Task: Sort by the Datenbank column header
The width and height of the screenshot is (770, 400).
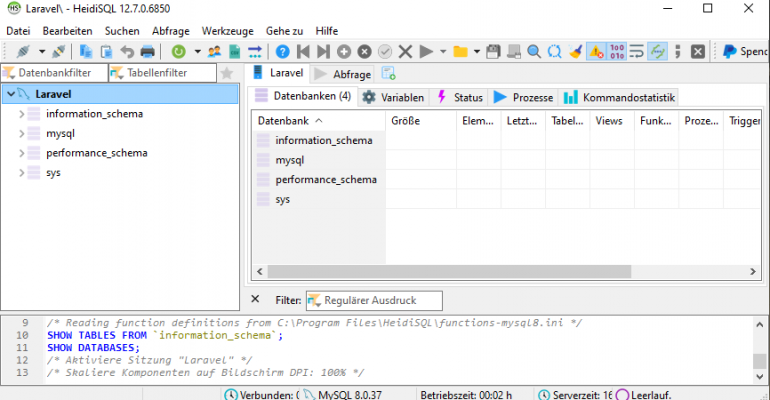Action: (319, 121)
